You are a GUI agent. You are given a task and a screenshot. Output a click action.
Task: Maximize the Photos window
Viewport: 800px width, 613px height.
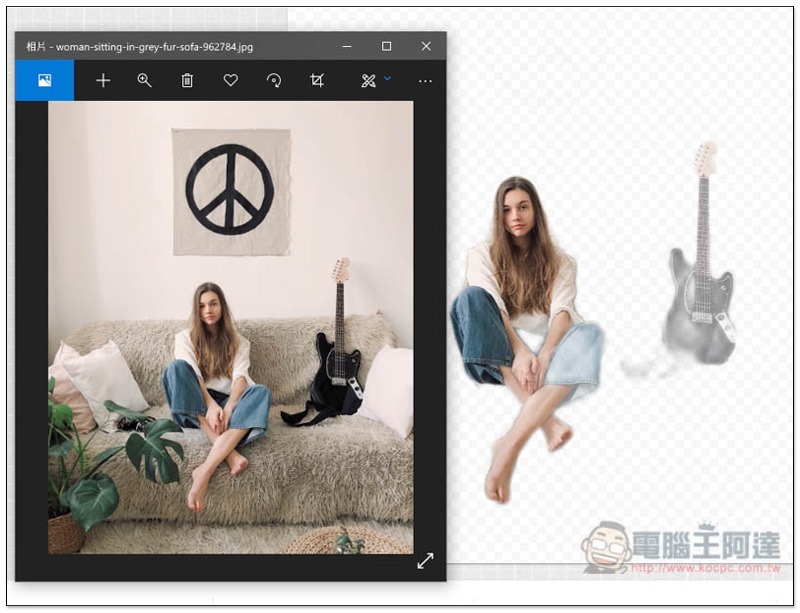[387, 46]
